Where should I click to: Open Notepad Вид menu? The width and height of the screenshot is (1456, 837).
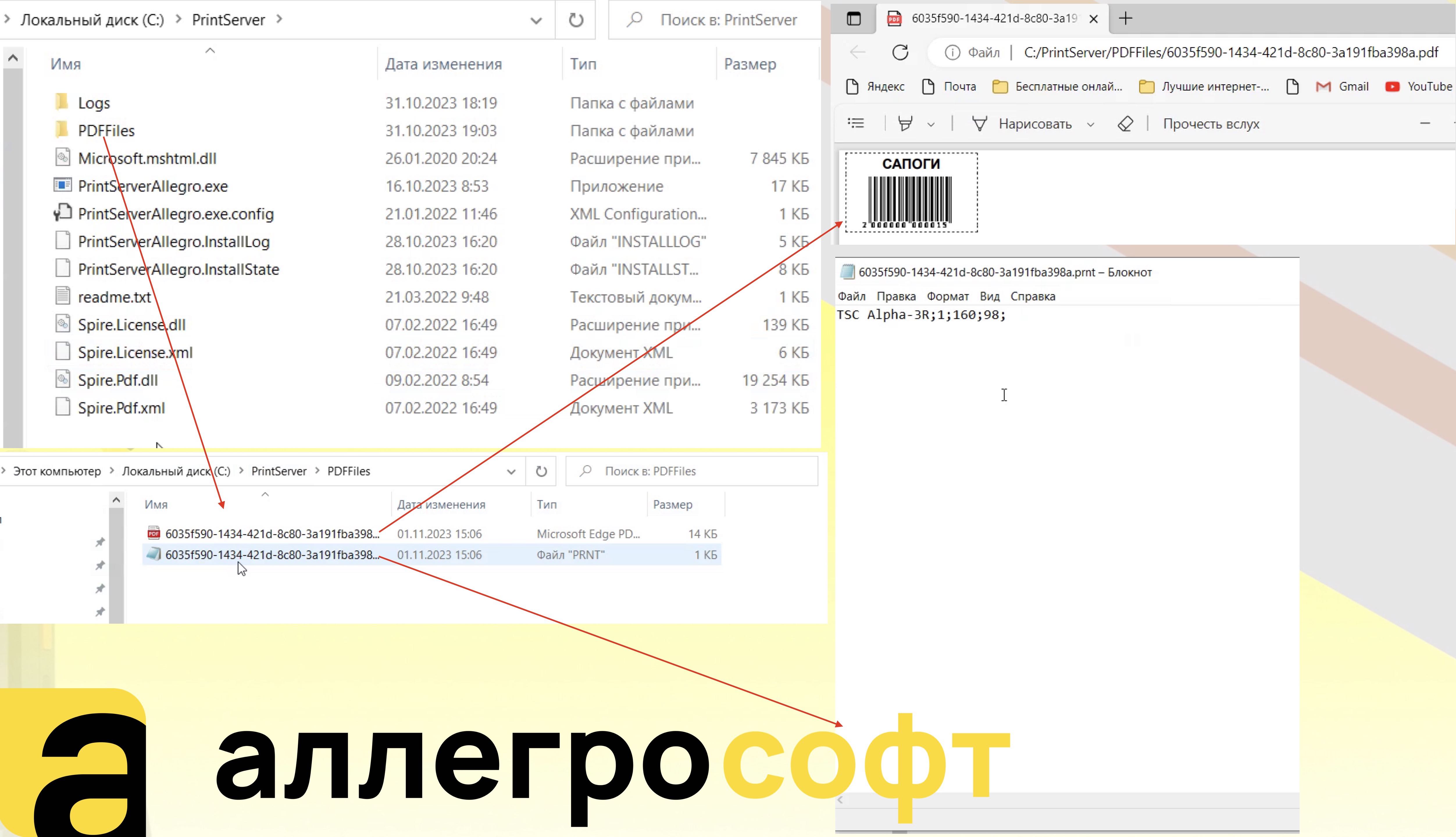[x=990, y=297]
